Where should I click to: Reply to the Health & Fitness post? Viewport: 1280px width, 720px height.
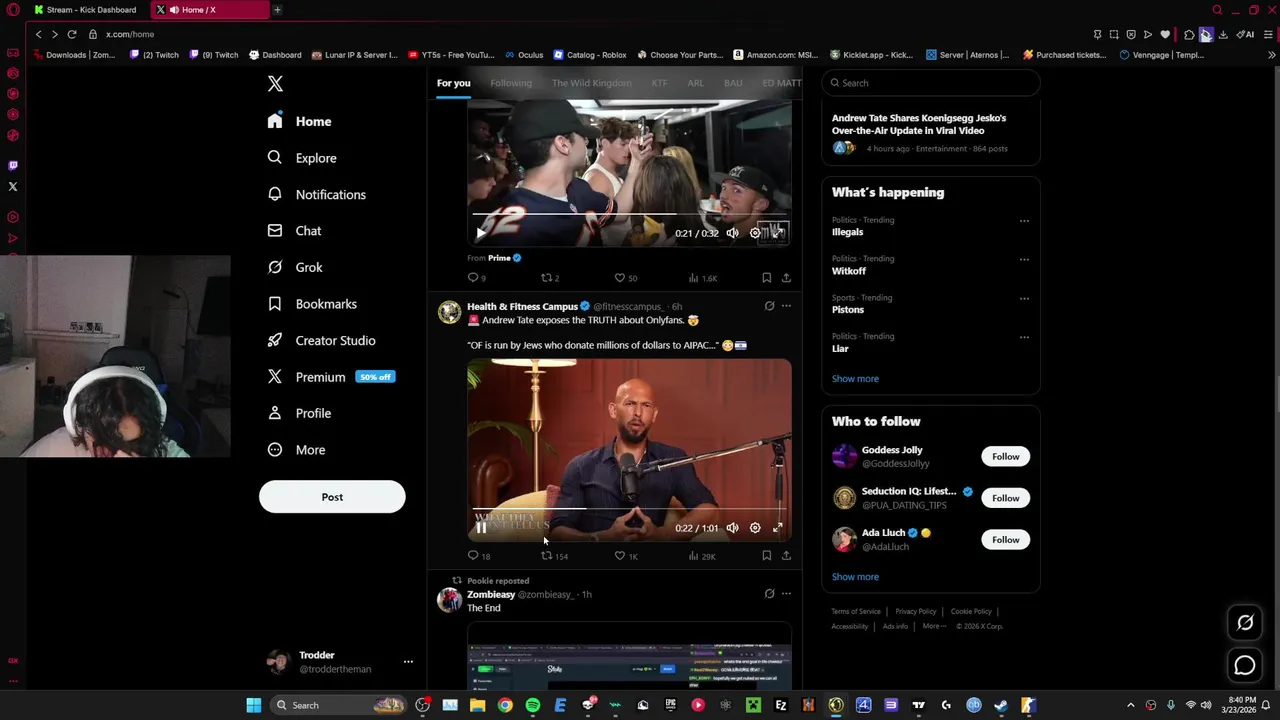pos(473,556)
